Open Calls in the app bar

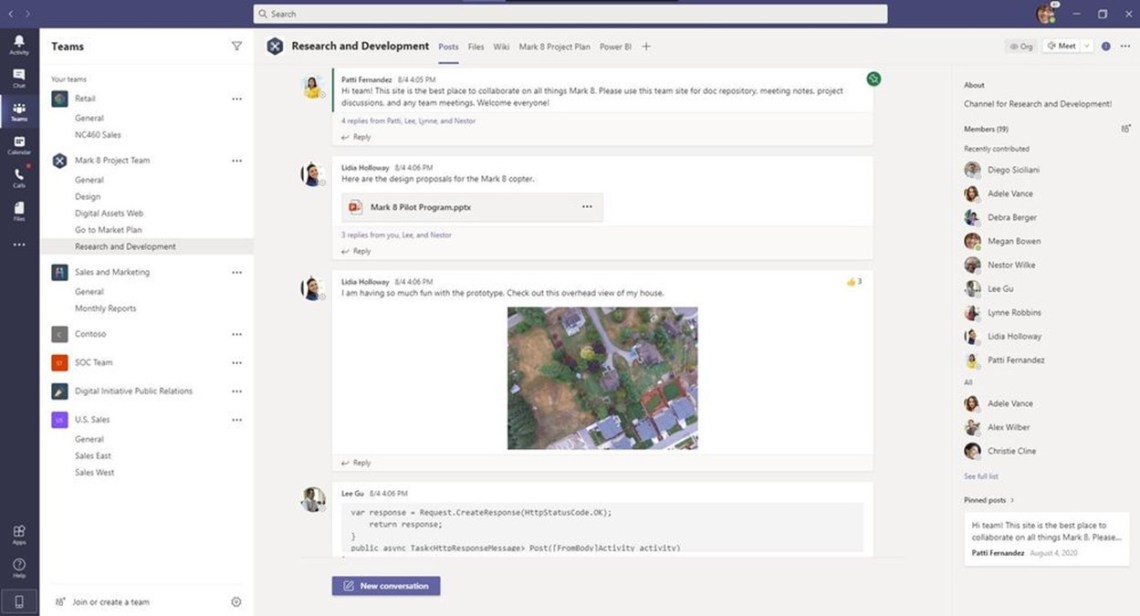pos(19,177)
